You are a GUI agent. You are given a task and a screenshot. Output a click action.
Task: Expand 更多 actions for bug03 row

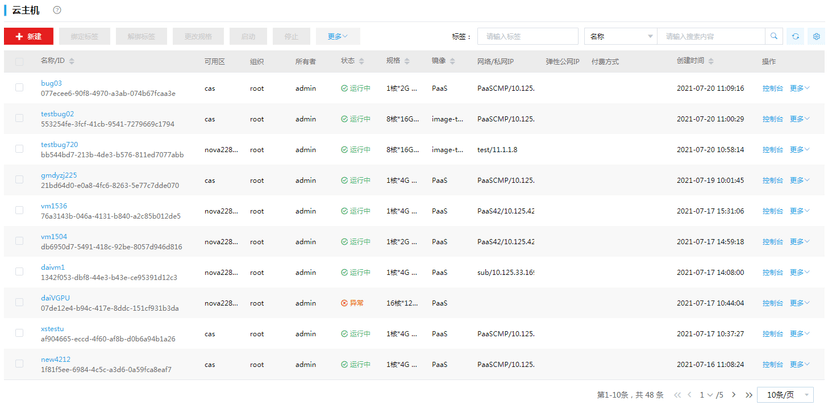tap(799, 89)
